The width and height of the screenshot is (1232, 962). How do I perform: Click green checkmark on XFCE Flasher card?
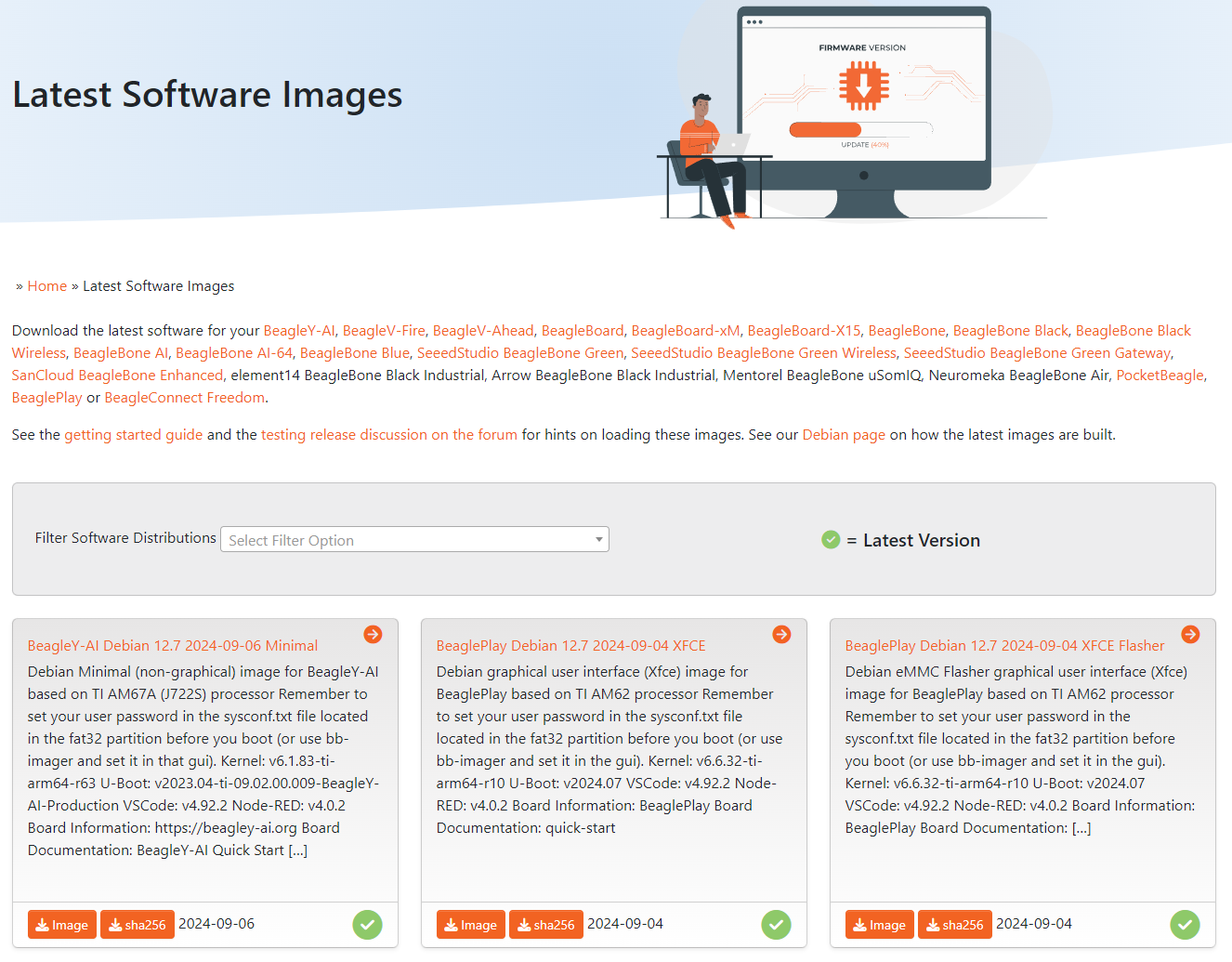[1186, 925]
